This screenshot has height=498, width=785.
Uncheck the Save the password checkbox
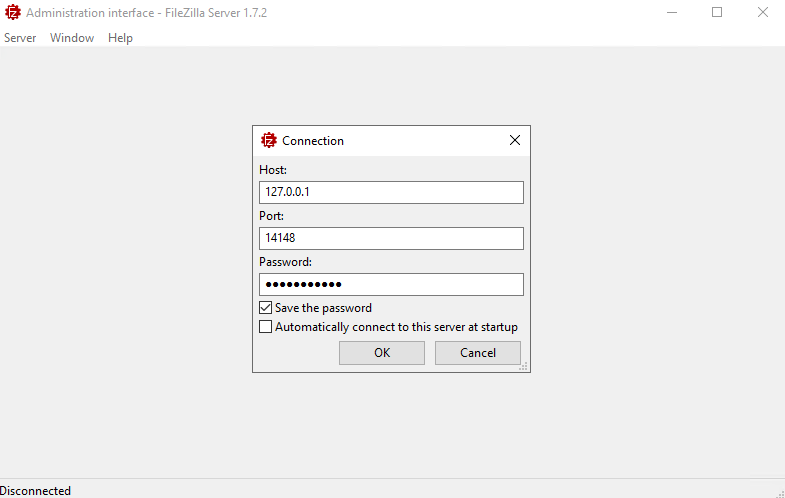pyautogui.click(x=266, y=308)
